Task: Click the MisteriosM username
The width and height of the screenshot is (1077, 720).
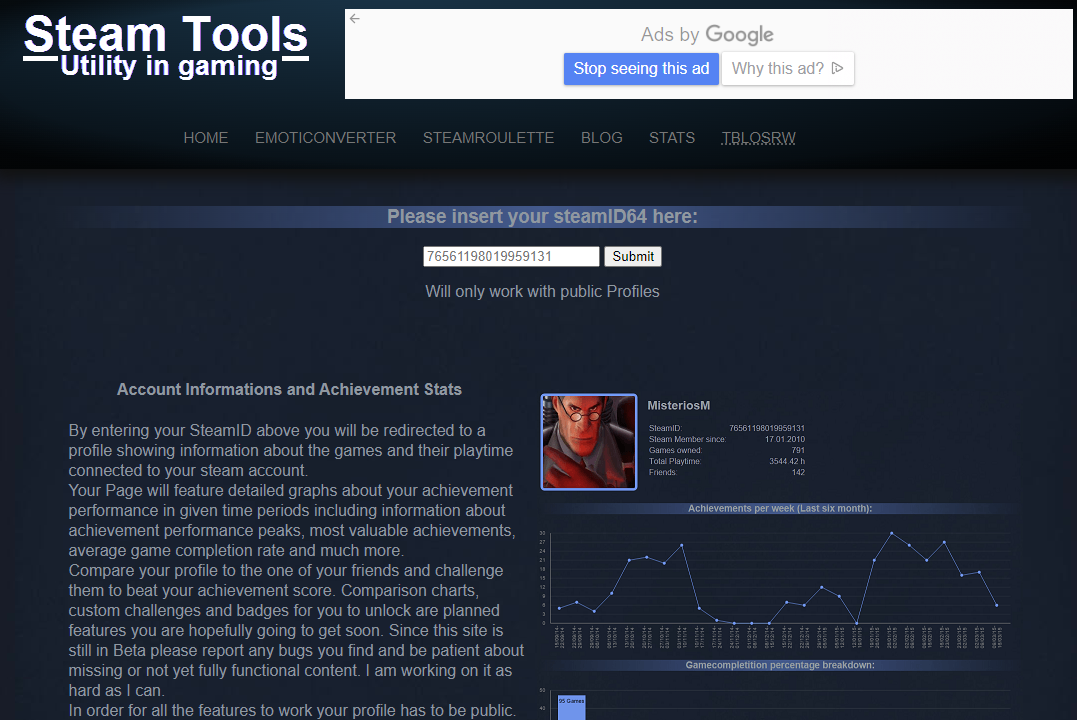Action: pyautogui.click(x=678, y=406)
